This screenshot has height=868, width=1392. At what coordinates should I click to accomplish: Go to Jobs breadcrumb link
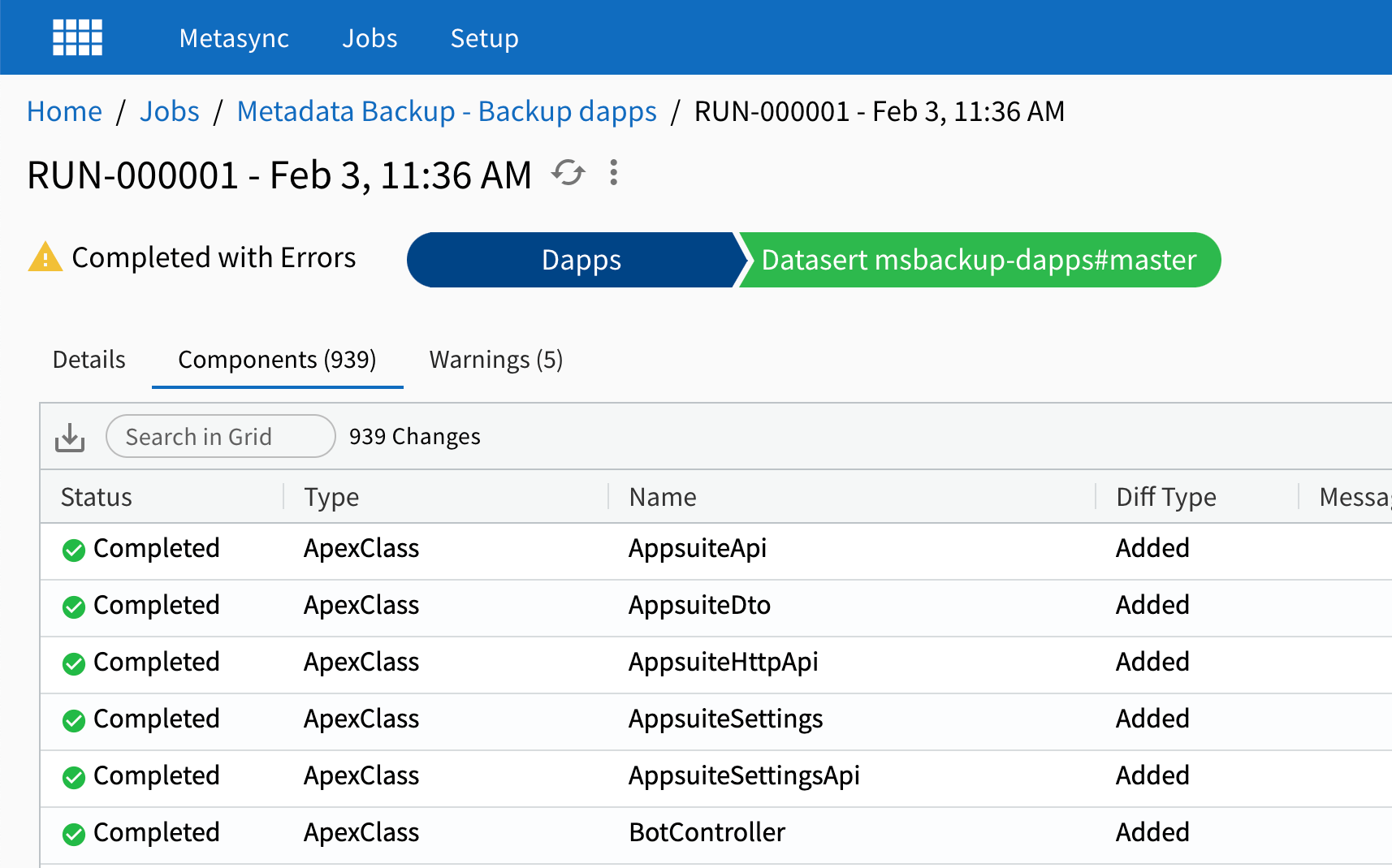pos(170,111)
